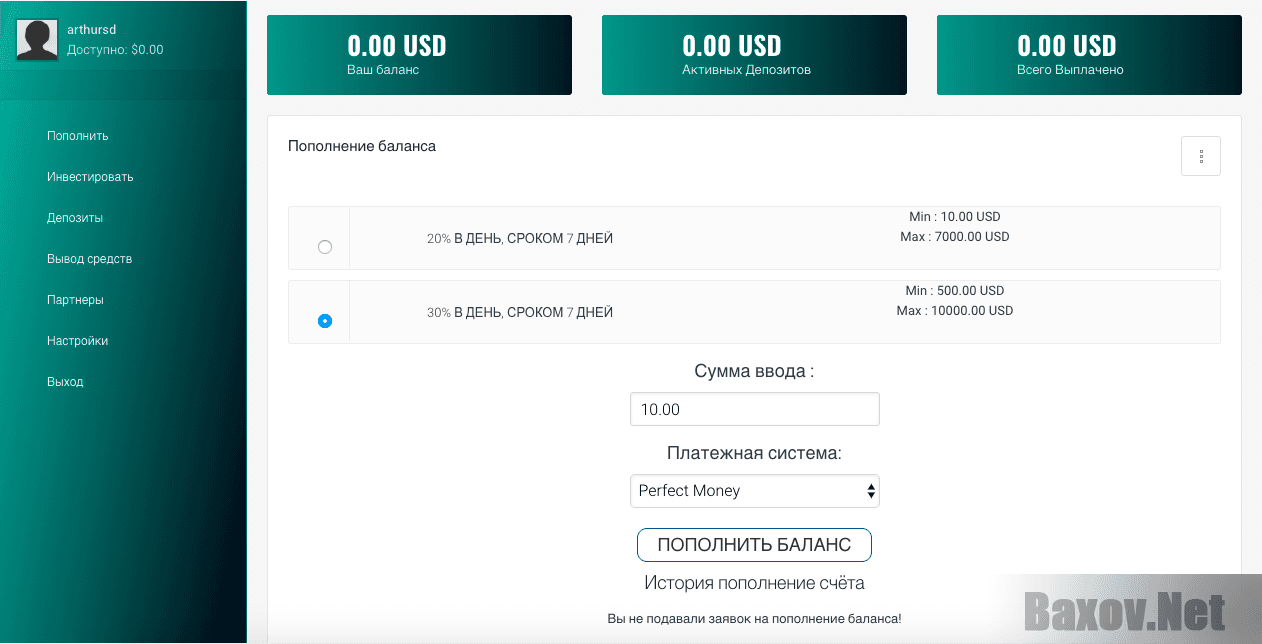Click the Активных Депозитов card

point(753,54)
